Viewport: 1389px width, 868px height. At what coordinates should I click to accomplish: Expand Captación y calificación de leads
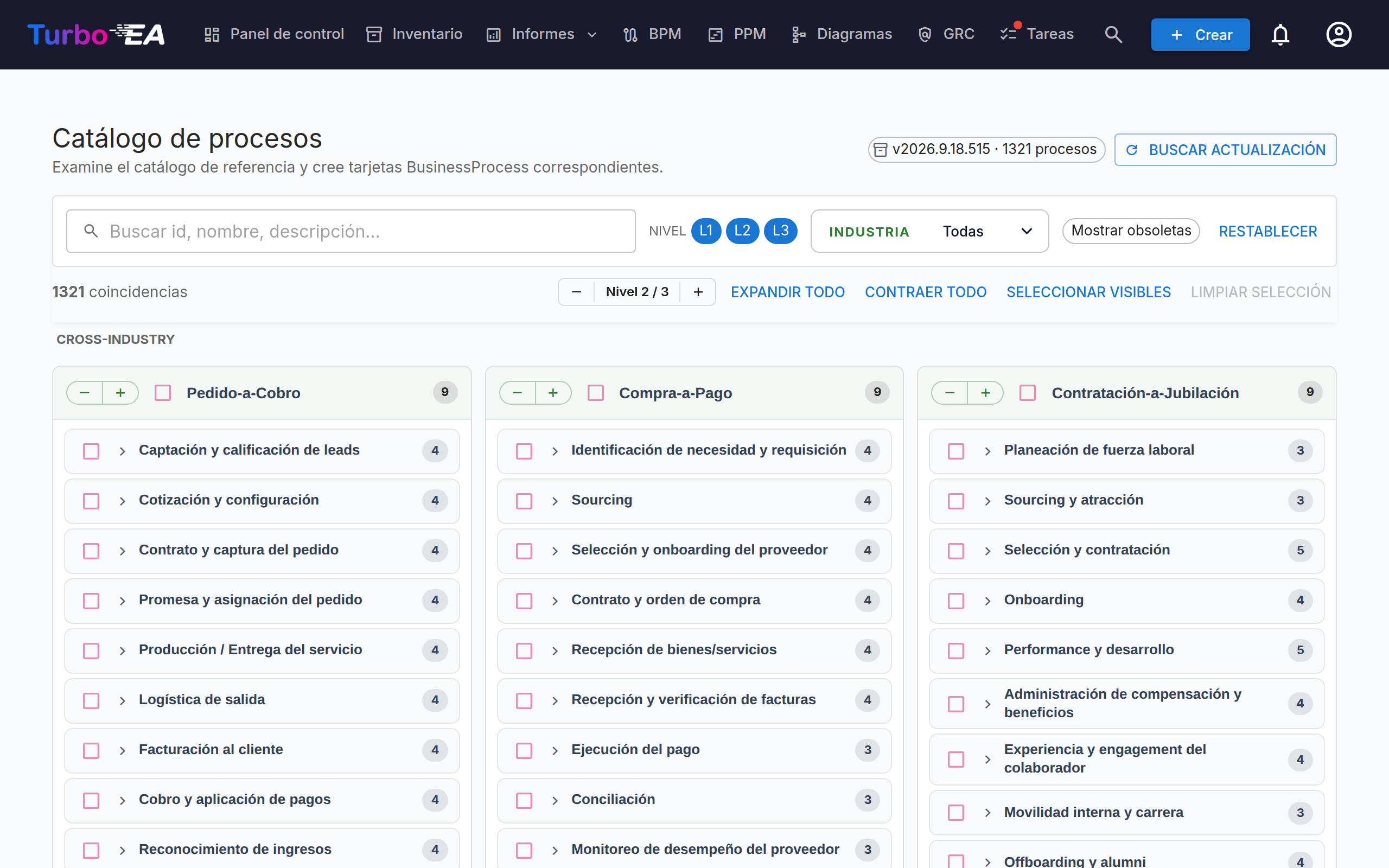click(x=122, y=451)
